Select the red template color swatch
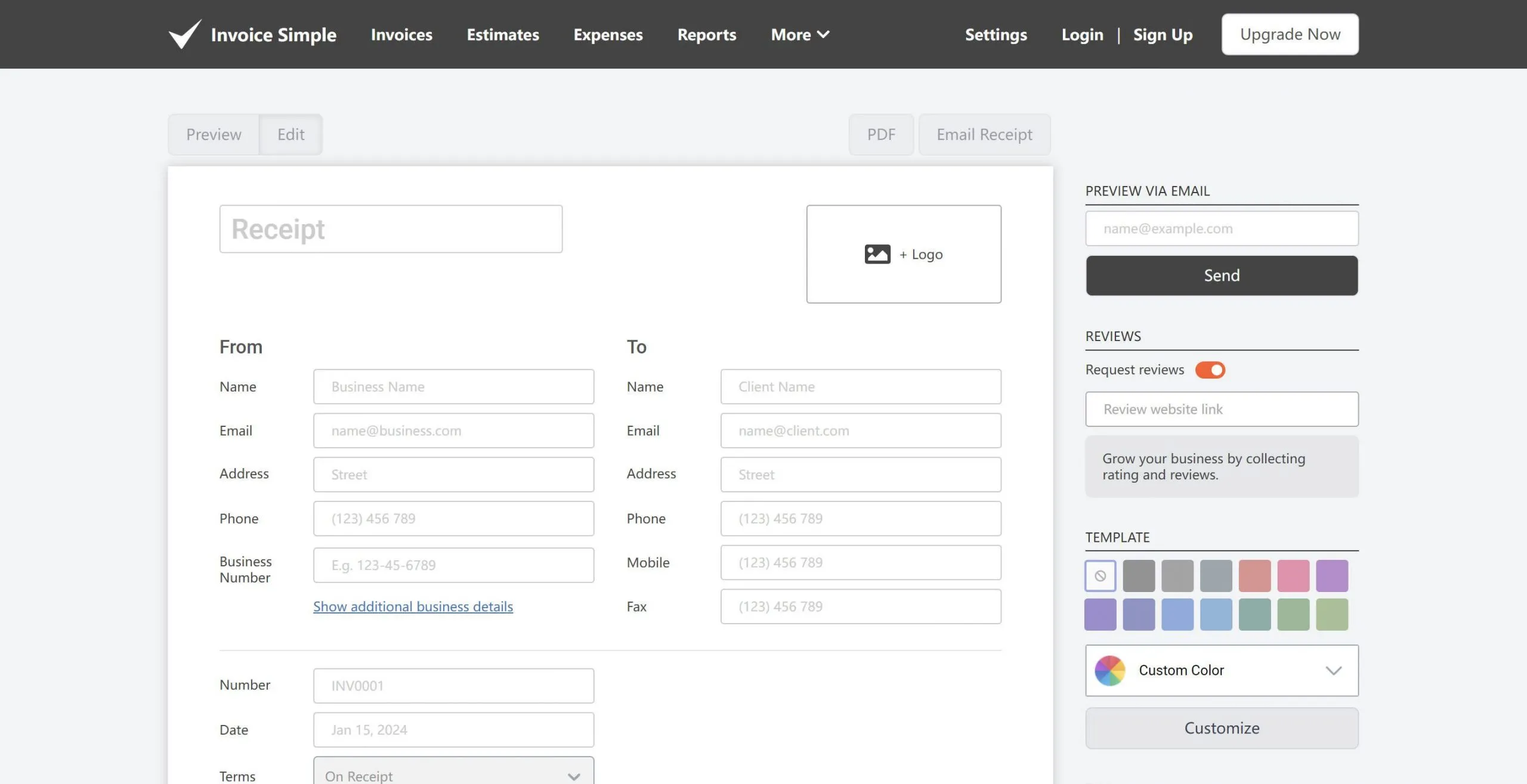The width and height of the screenshot is (1527, 784). point(1255,575)
